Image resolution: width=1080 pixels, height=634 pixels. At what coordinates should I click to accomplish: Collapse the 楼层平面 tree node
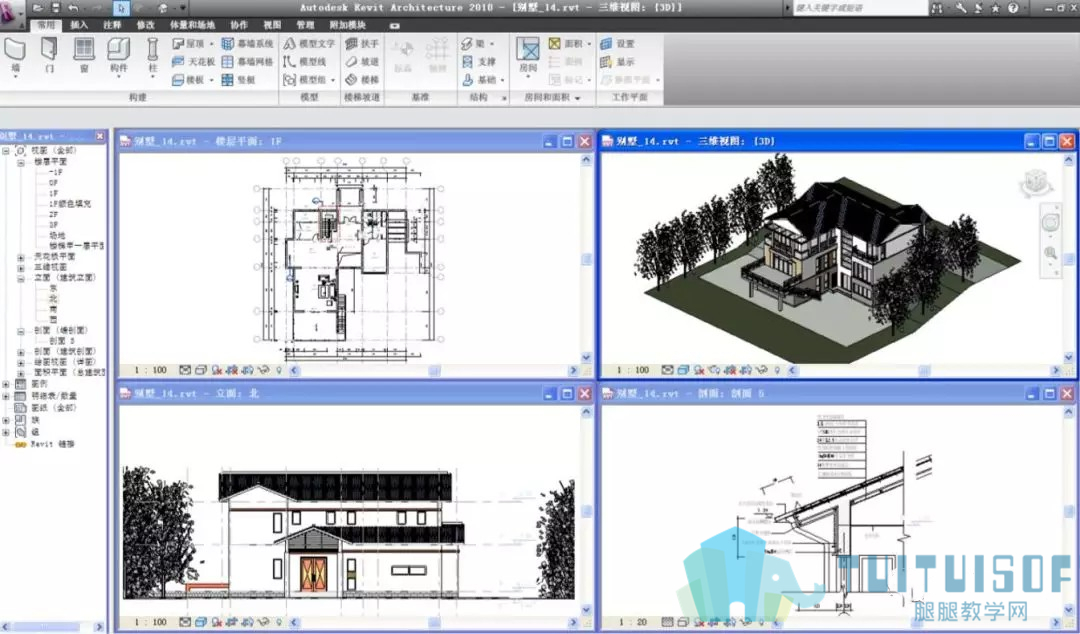21,161
